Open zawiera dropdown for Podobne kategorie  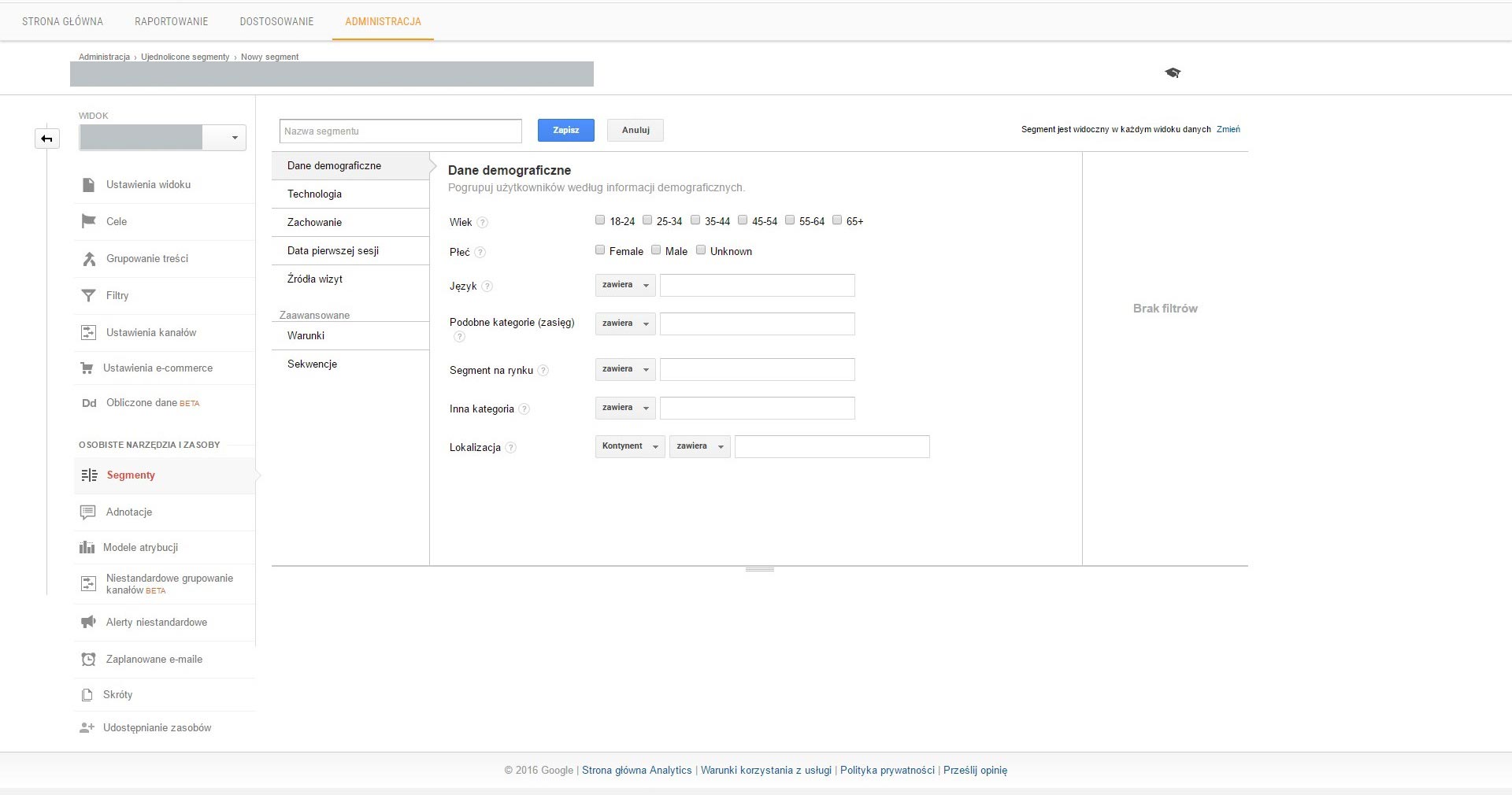pyautogui.click(x=625, y=324)
